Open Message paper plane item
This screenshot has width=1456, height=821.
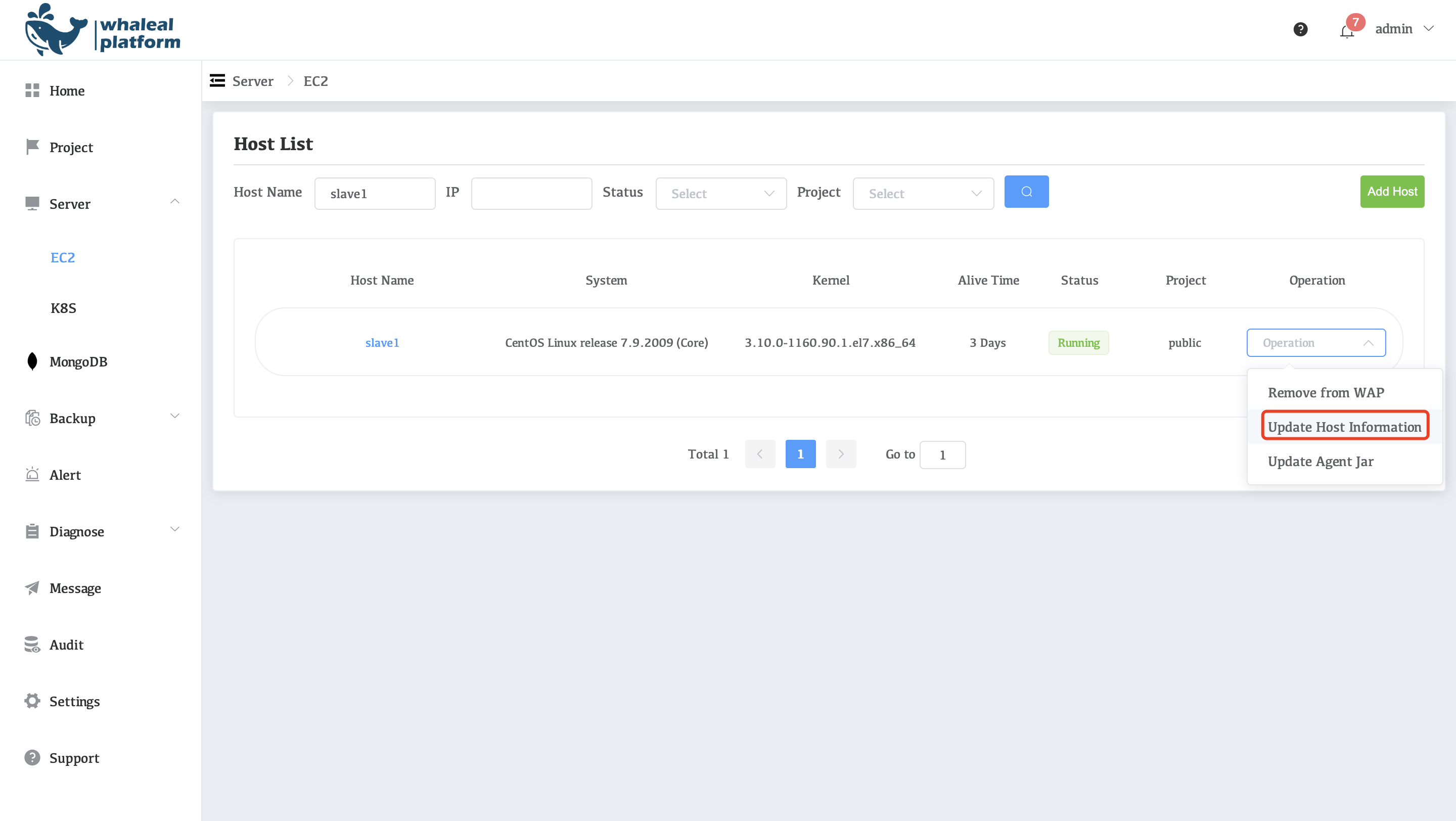click(x=32, y=588)
